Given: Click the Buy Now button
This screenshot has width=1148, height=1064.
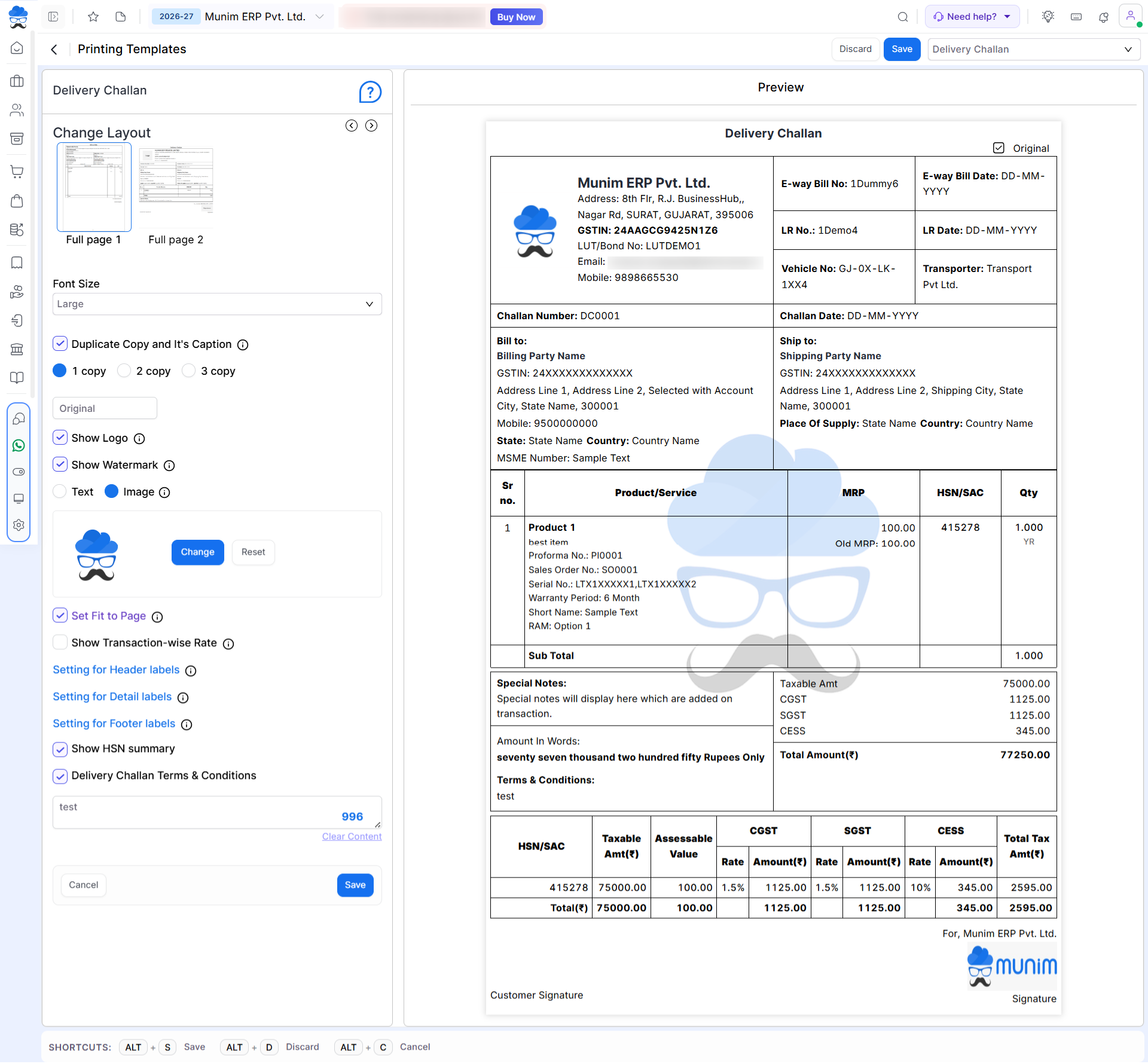Looking at the screenshot, I should (x=516, y=17).
